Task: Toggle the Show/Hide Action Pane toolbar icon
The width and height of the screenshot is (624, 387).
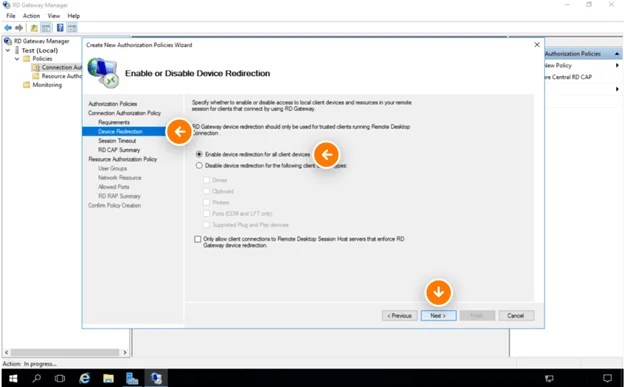Action: tap(72, 28)
